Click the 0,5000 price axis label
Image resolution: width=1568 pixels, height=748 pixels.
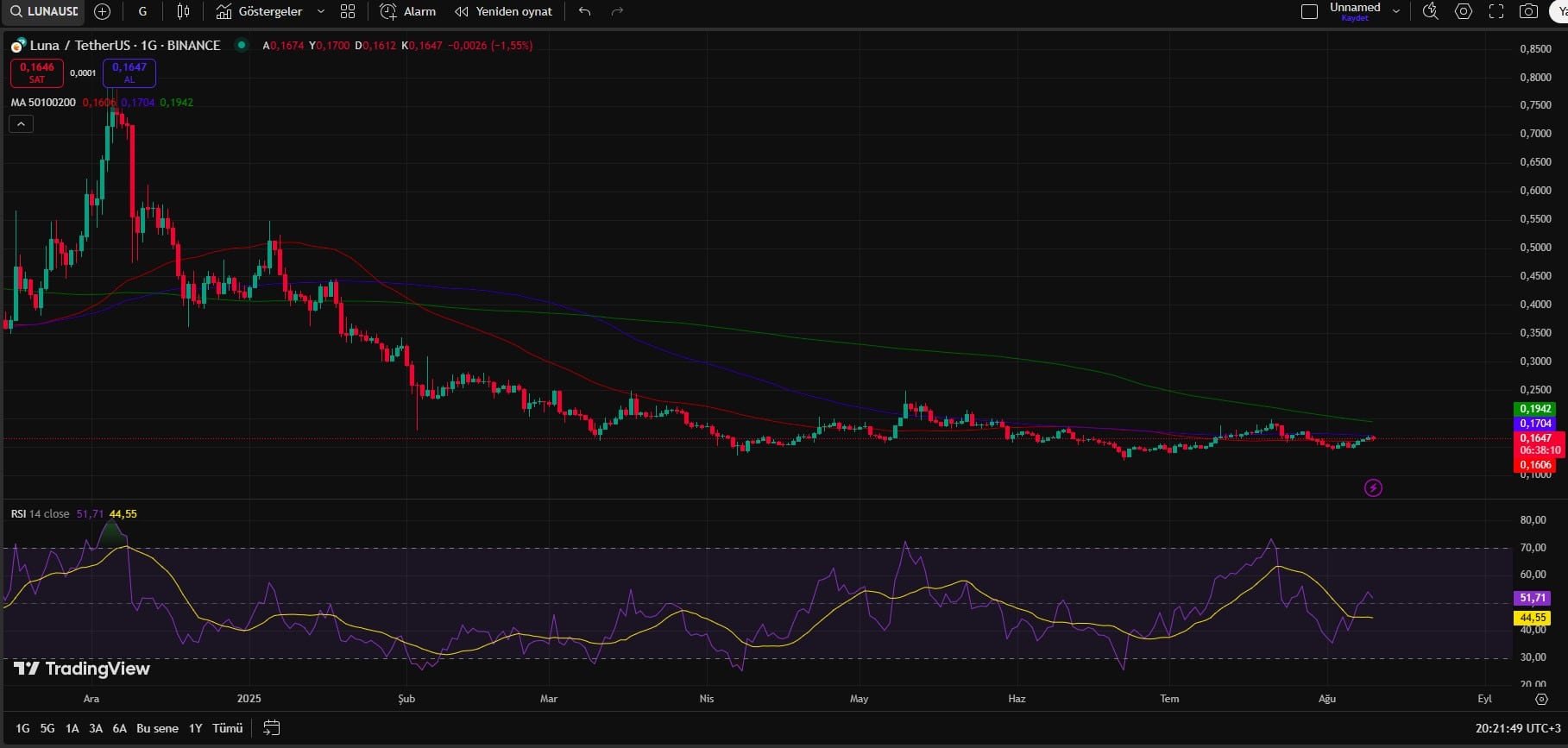1535,248
